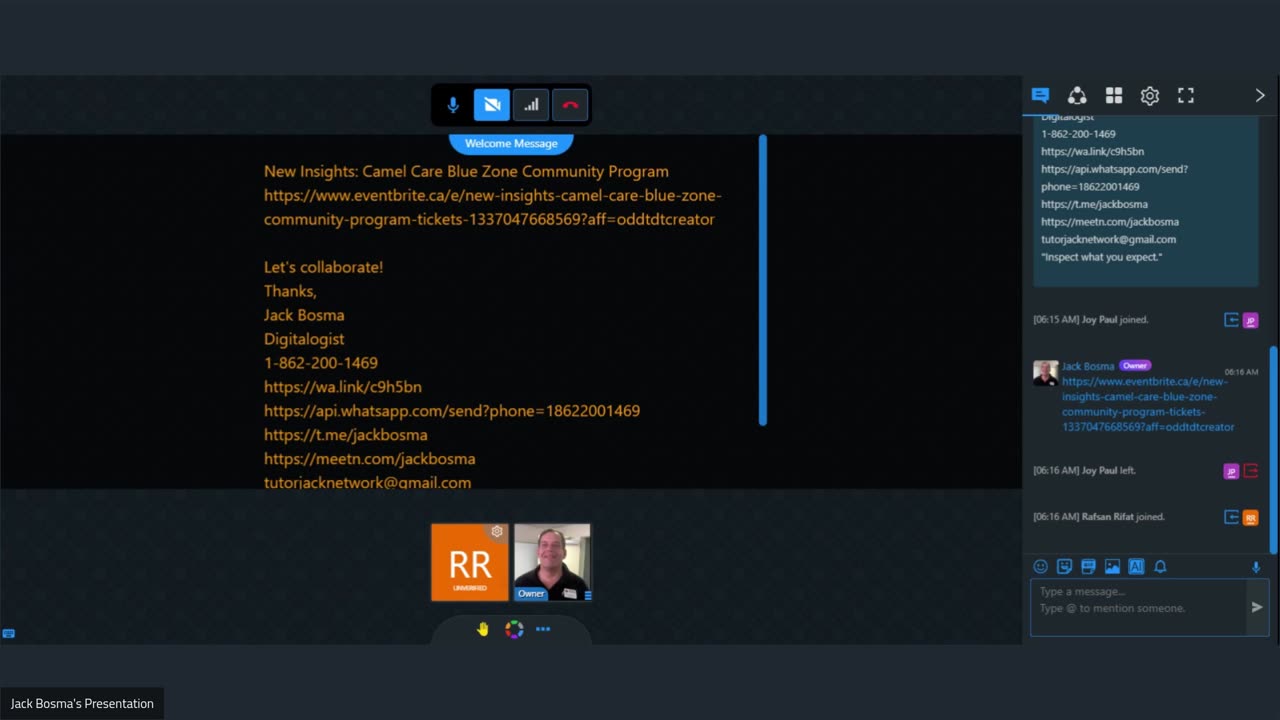
Task: Click the Rafsan Rifat joined message
Action: tap(1099, 517)
